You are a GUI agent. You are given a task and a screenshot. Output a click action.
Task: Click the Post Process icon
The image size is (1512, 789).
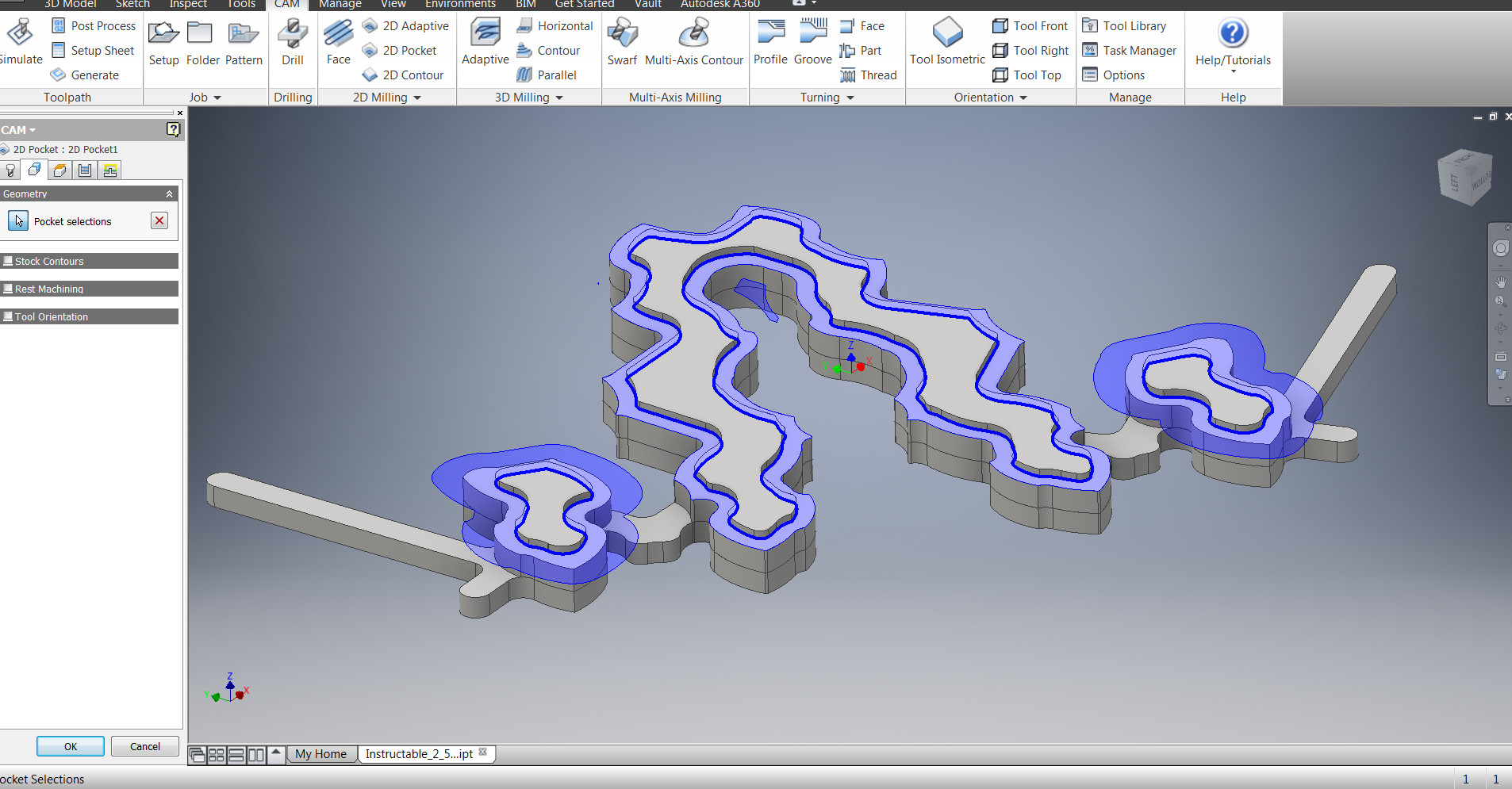59,25
